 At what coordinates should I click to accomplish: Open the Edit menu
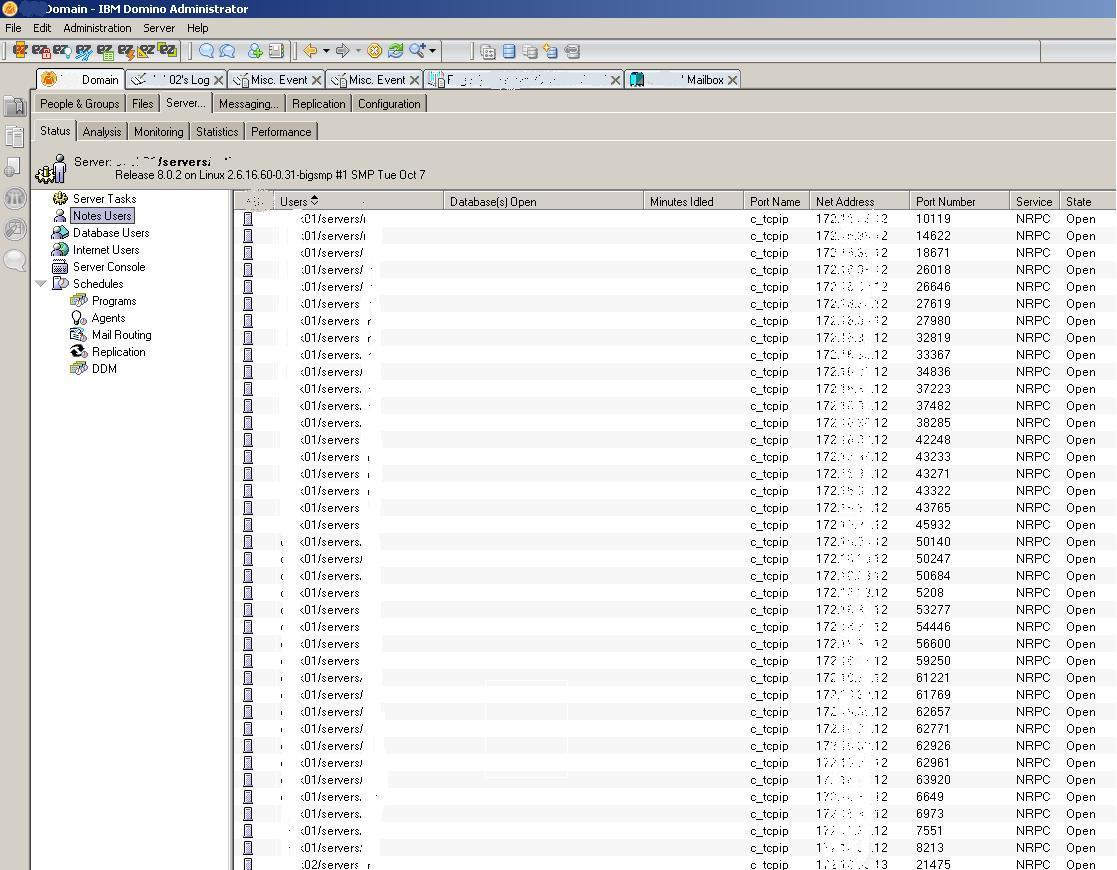click(42, 28)
